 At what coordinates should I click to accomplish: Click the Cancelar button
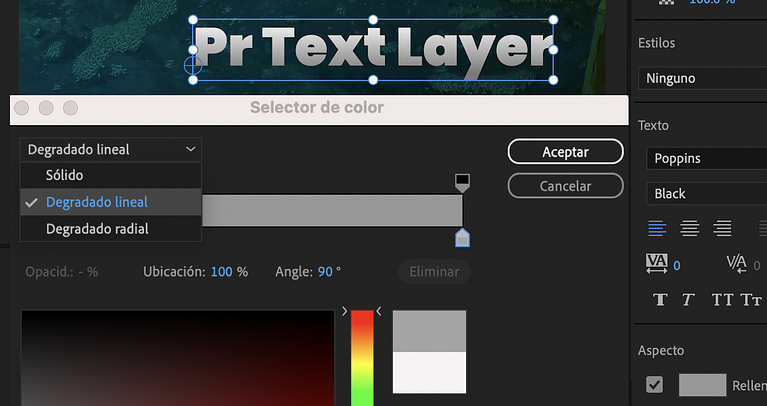[565, 186]
